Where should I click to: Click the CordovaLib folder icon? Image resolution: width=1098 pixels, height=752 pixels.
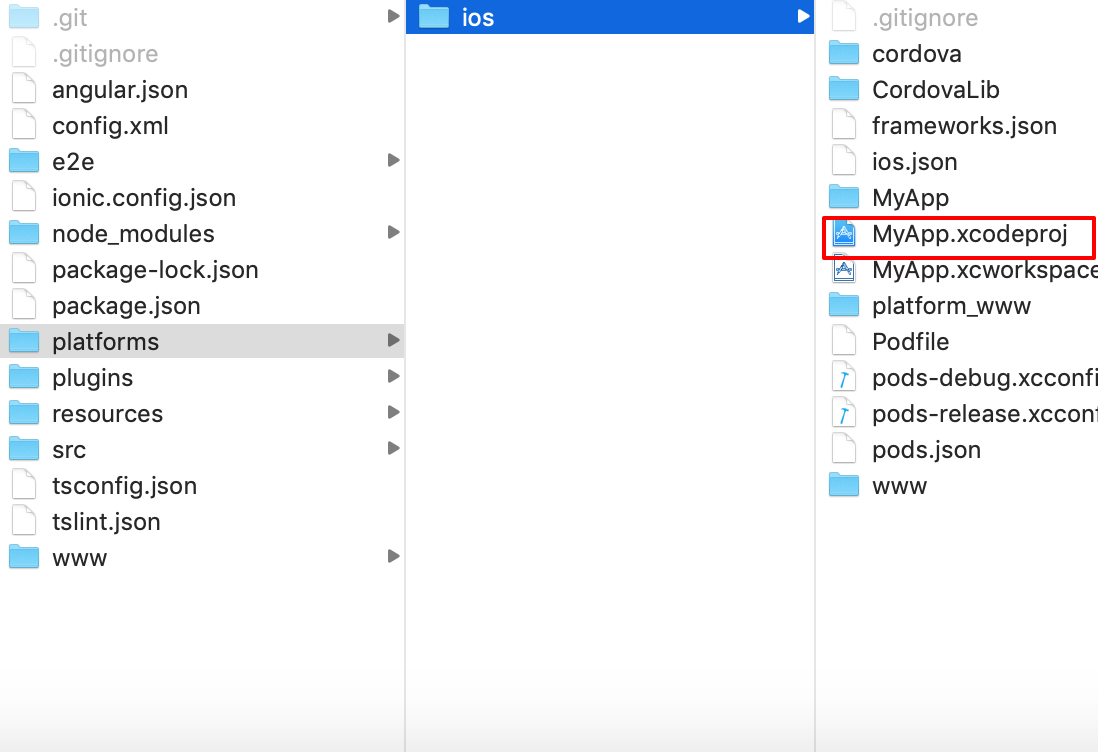pyautogui.click(x=844, y=90)
